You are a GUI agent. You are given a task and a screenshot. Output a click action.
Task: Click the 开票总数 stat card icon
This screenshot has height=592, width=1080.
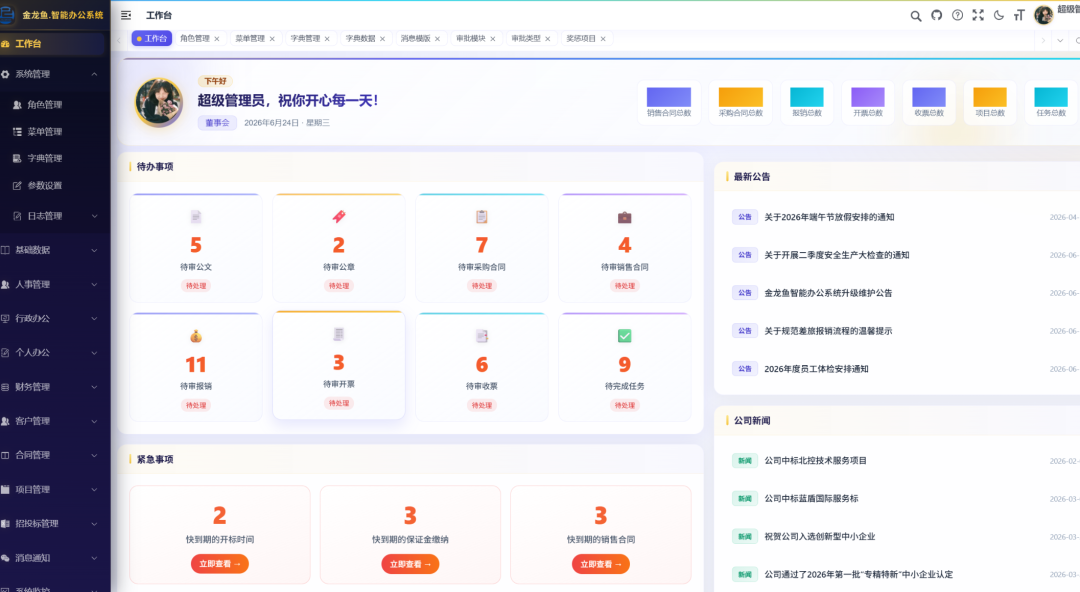868,97
